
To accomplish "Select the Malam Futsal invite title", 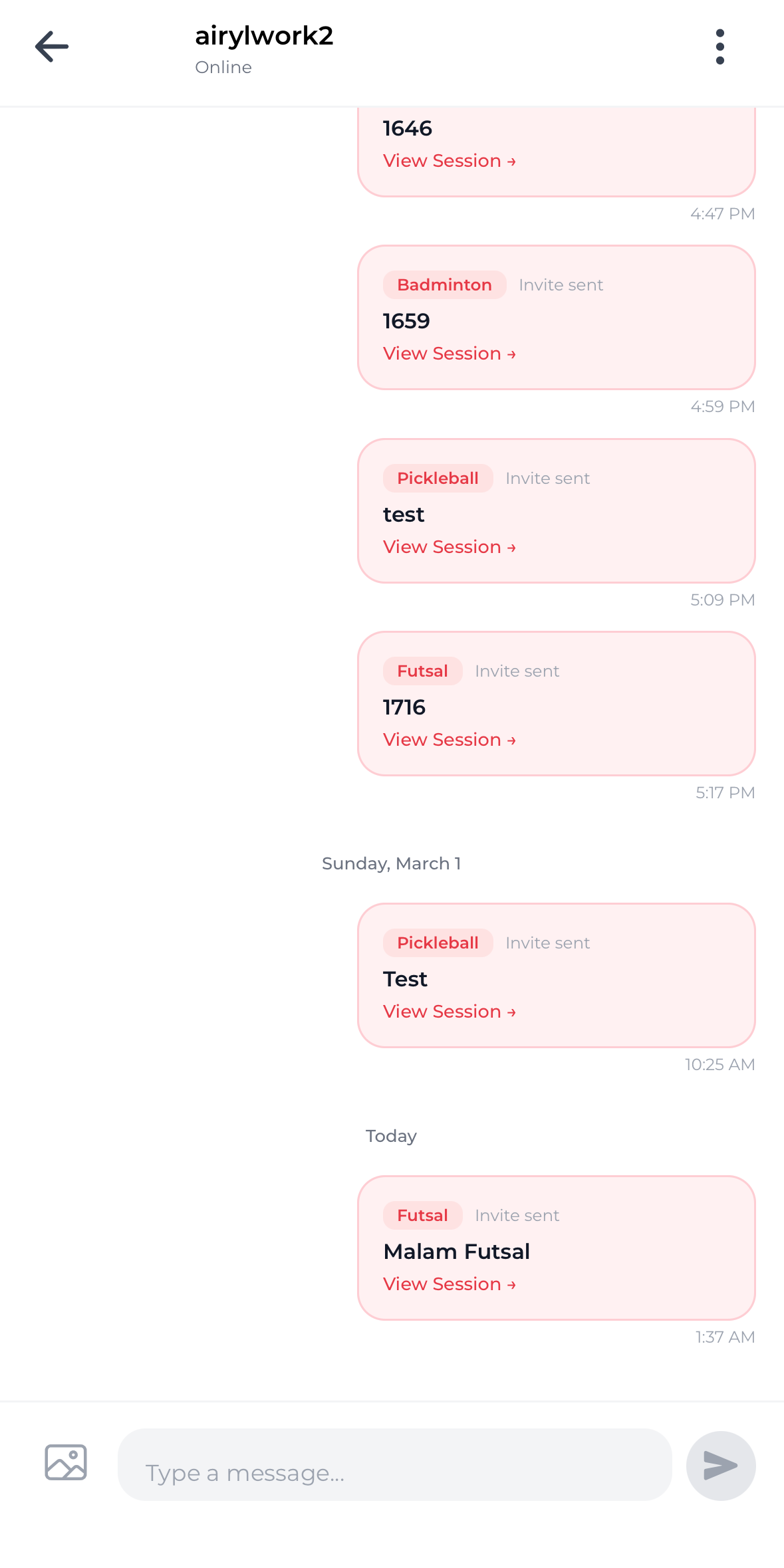I will point(456,1252).
